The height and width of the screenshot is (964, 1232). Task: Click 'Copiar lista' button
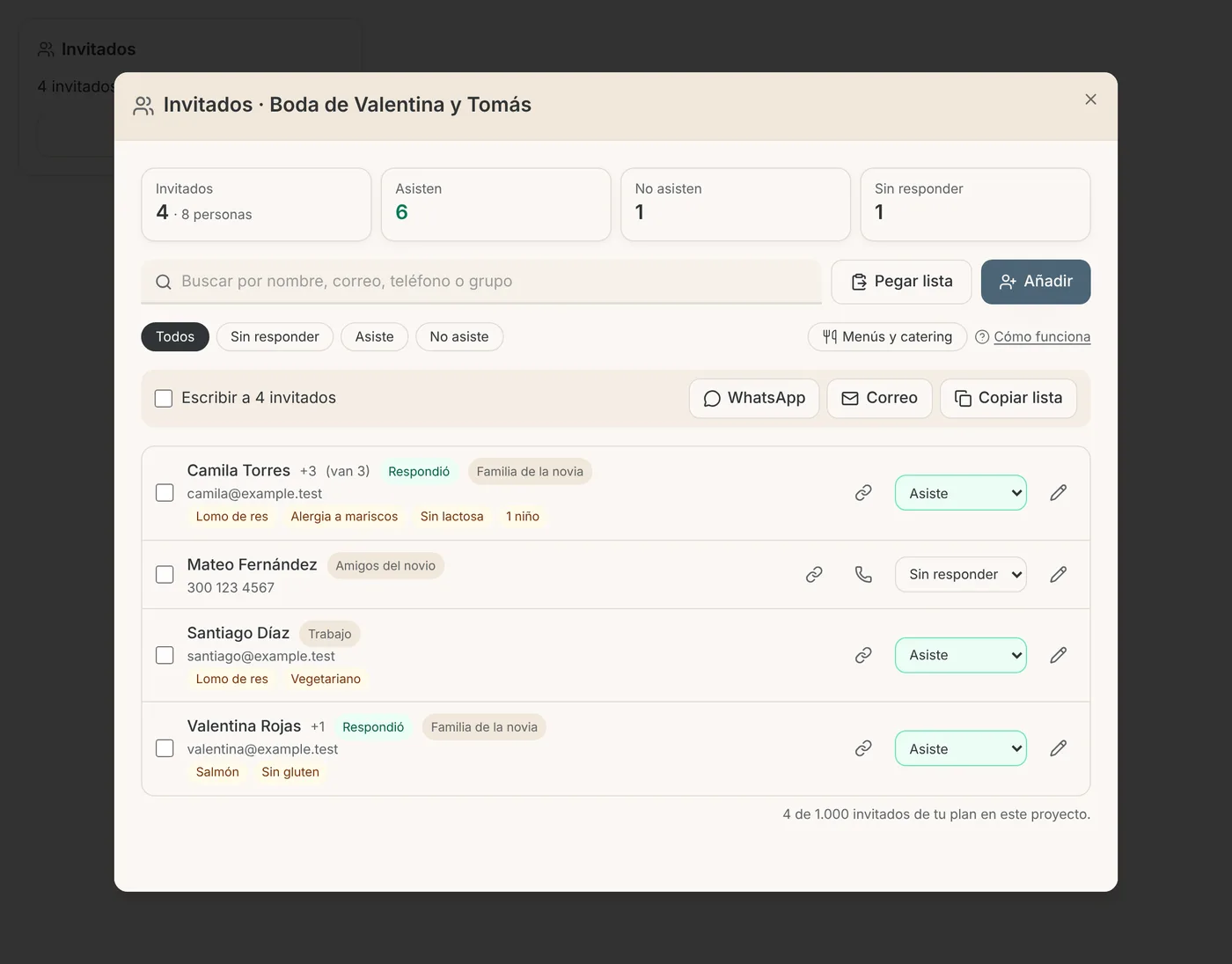pyautogui.click(x=1008, y=398)
